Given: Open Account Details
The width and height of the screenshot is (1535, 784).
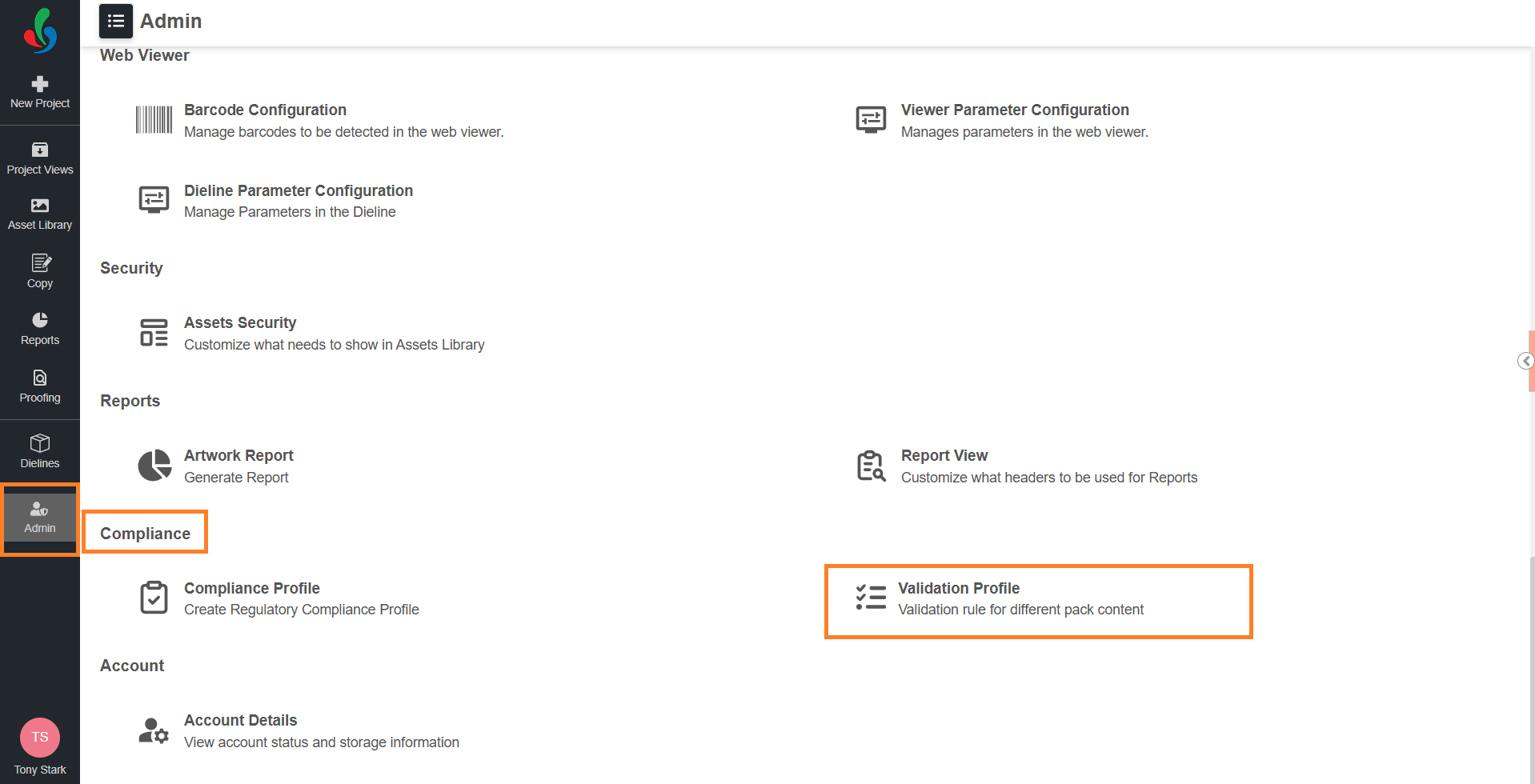Looking at the screenshot, I should (240, 721).
